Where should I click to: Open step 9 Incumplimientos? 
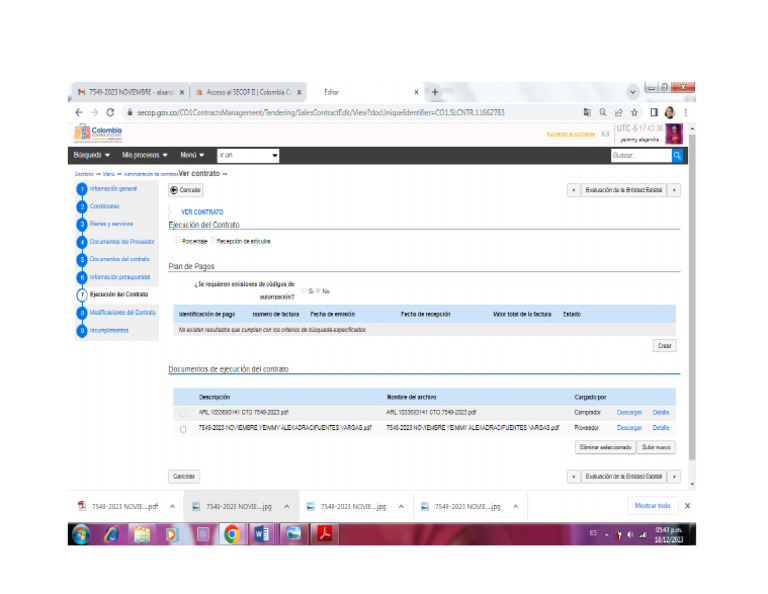pyautogui.click(x=109, y=331)
